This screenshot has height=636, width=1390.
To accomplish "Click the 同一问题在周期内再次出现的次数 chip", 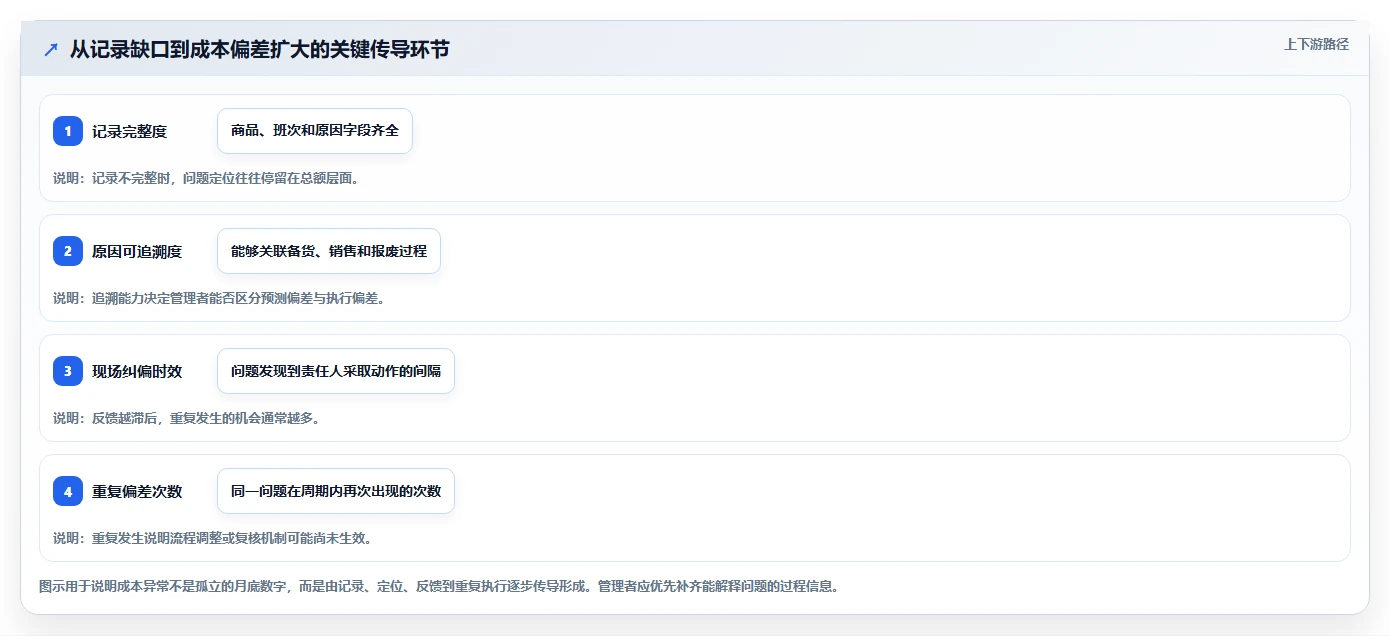I will (336, 491).
